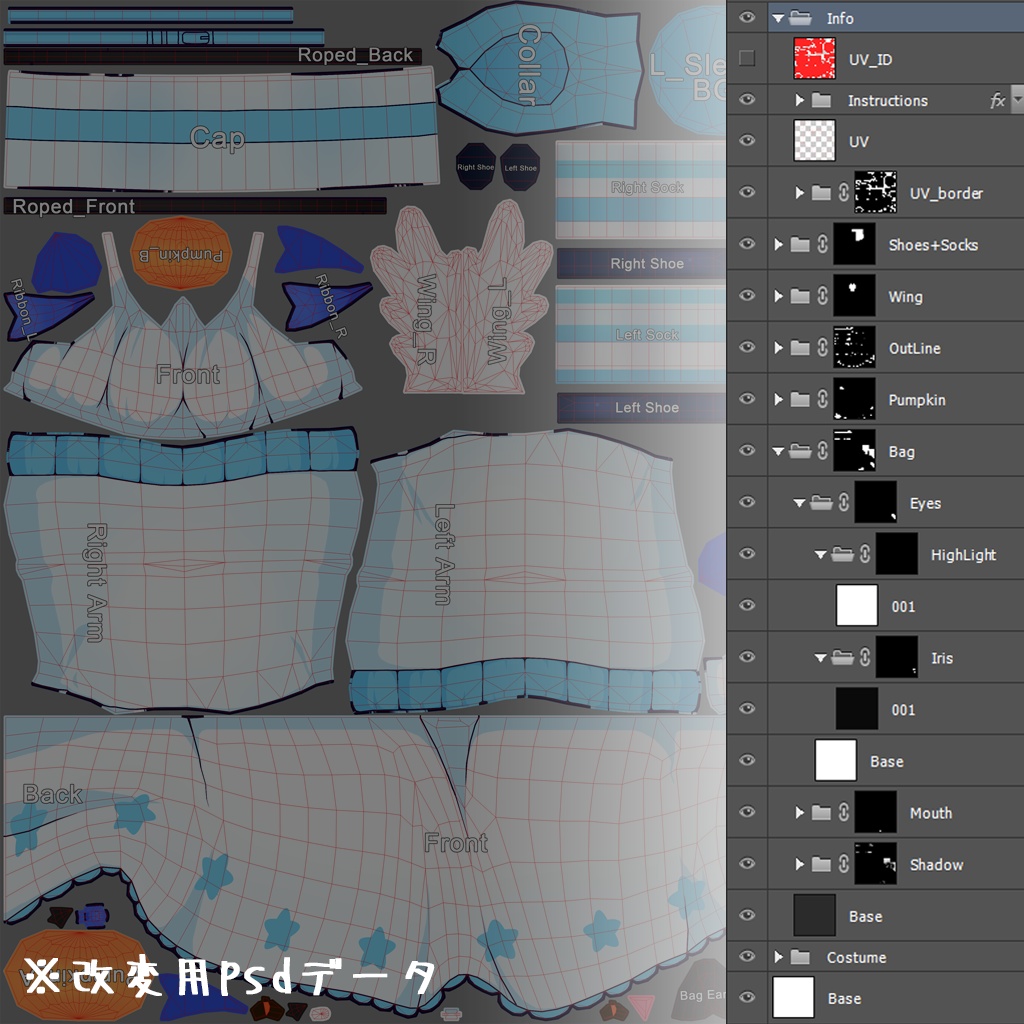Click the Cap label on the UV canvas
1024x1024 pixels.
pos(217,138)
